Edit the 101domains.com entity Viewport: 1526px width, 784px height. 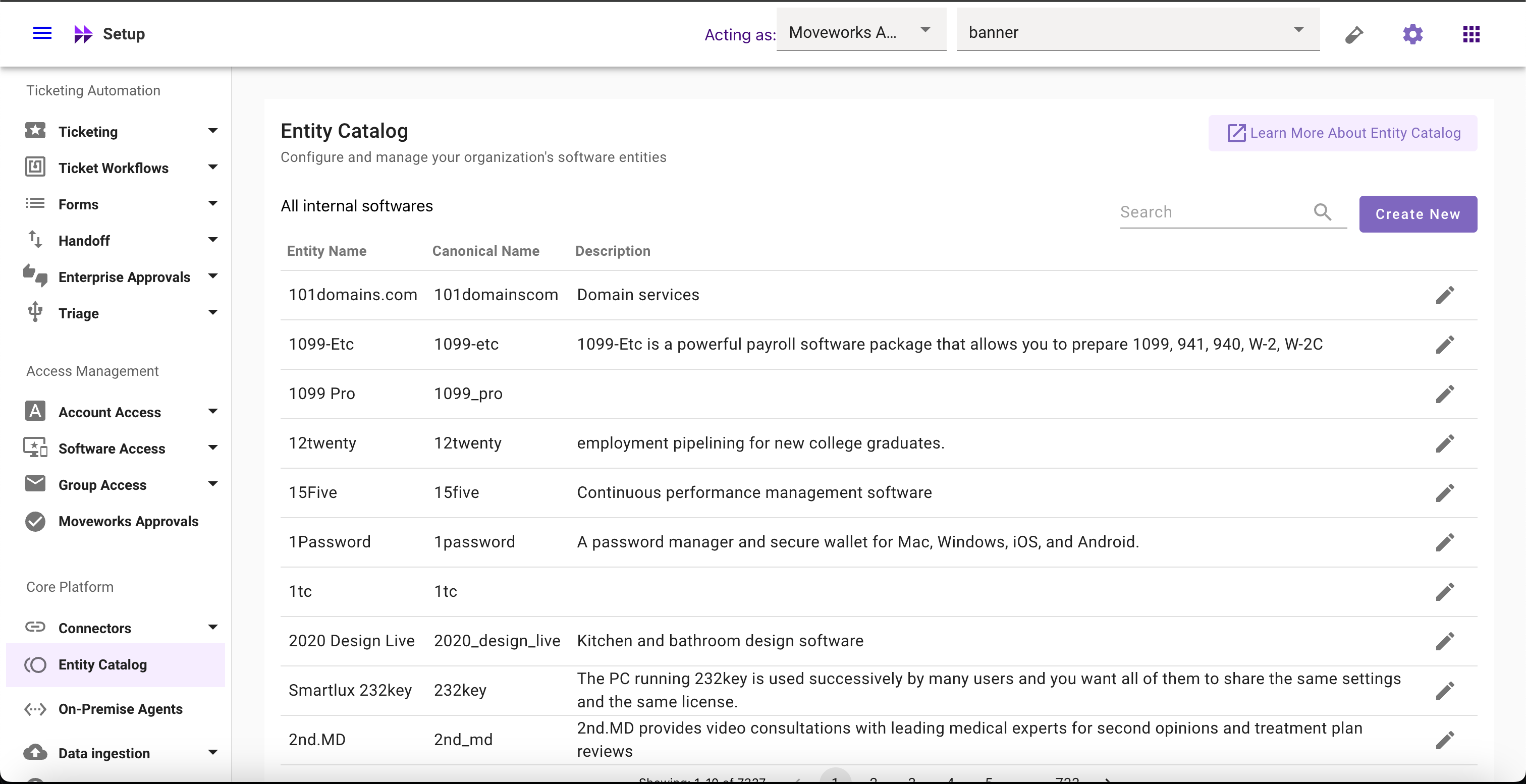click(1445, 295)
